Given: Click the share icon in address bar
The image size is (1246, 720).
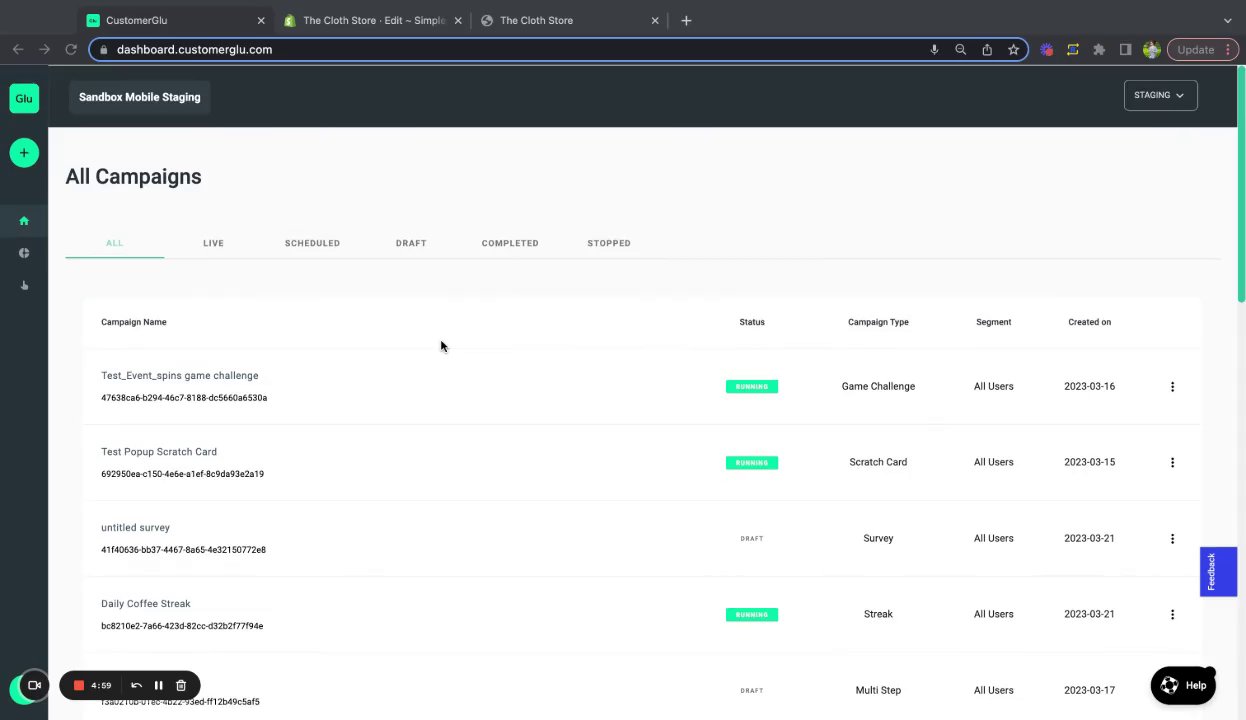Looking at the screenshot, I should [x=987, y=49].
